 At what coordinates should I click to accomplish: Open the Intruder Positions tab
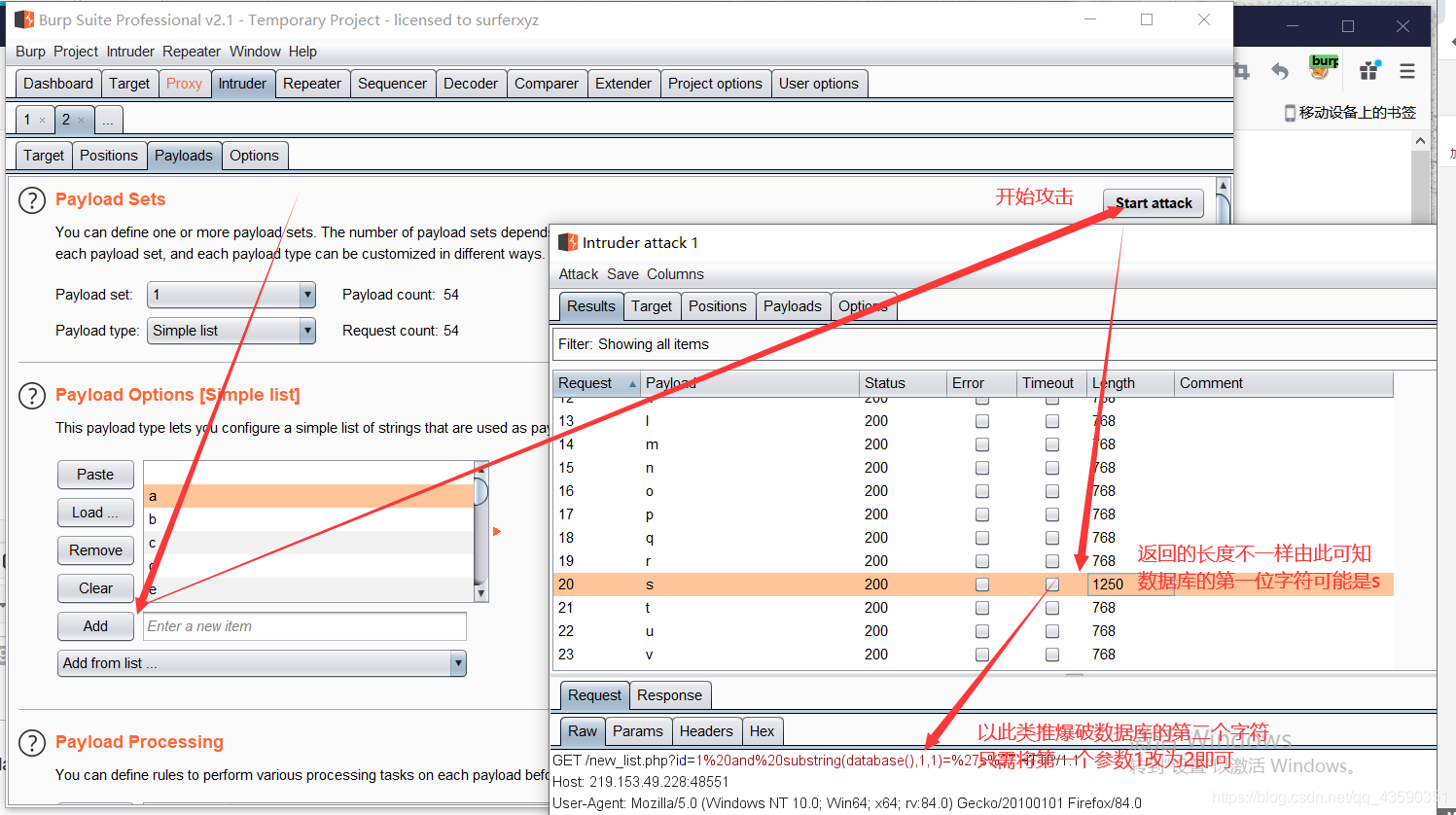tap(109, 156)
